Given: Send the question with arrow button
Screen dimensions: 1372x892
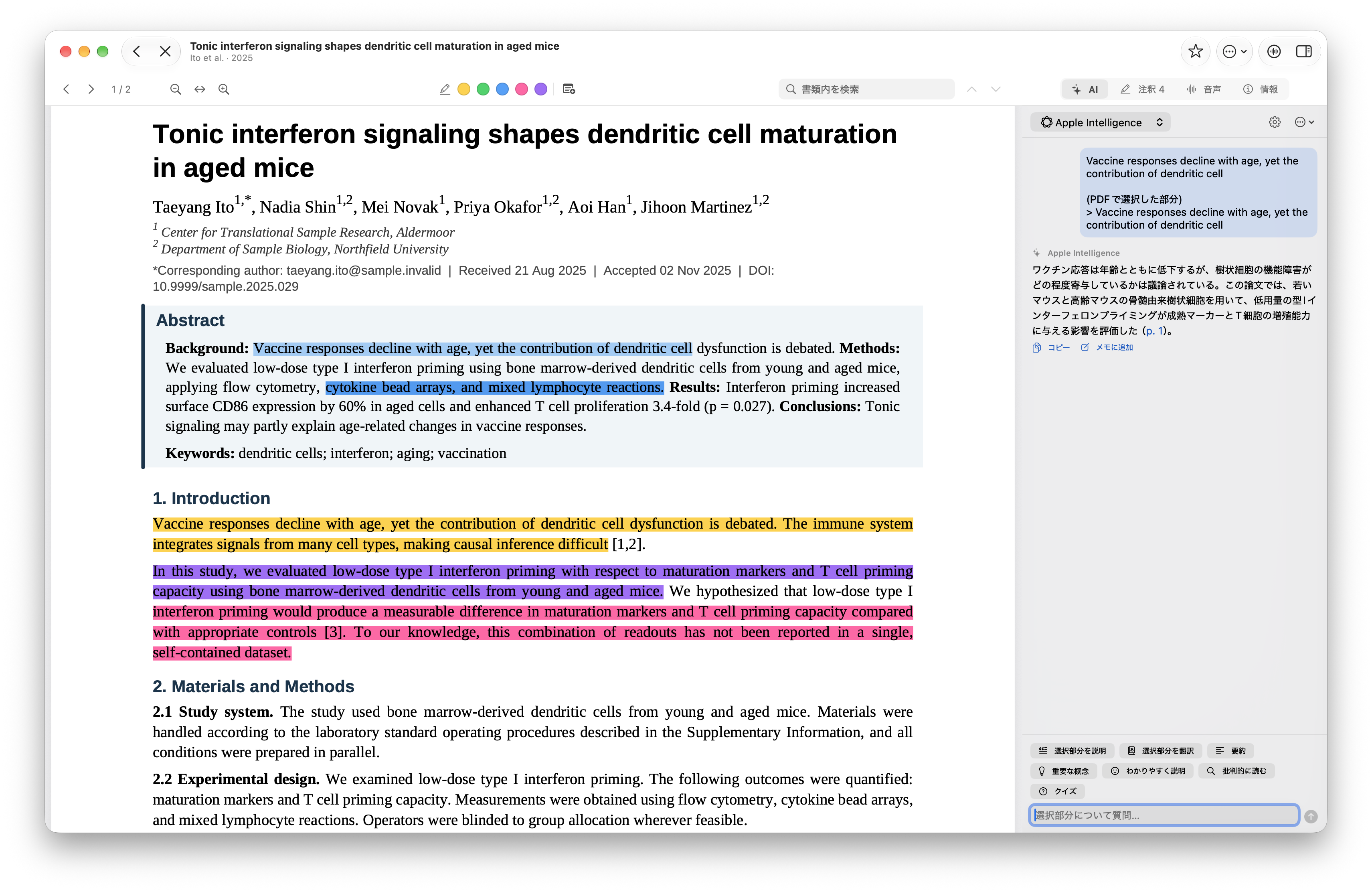Looking at the screenshot, I should click(x=1311, y=816).
